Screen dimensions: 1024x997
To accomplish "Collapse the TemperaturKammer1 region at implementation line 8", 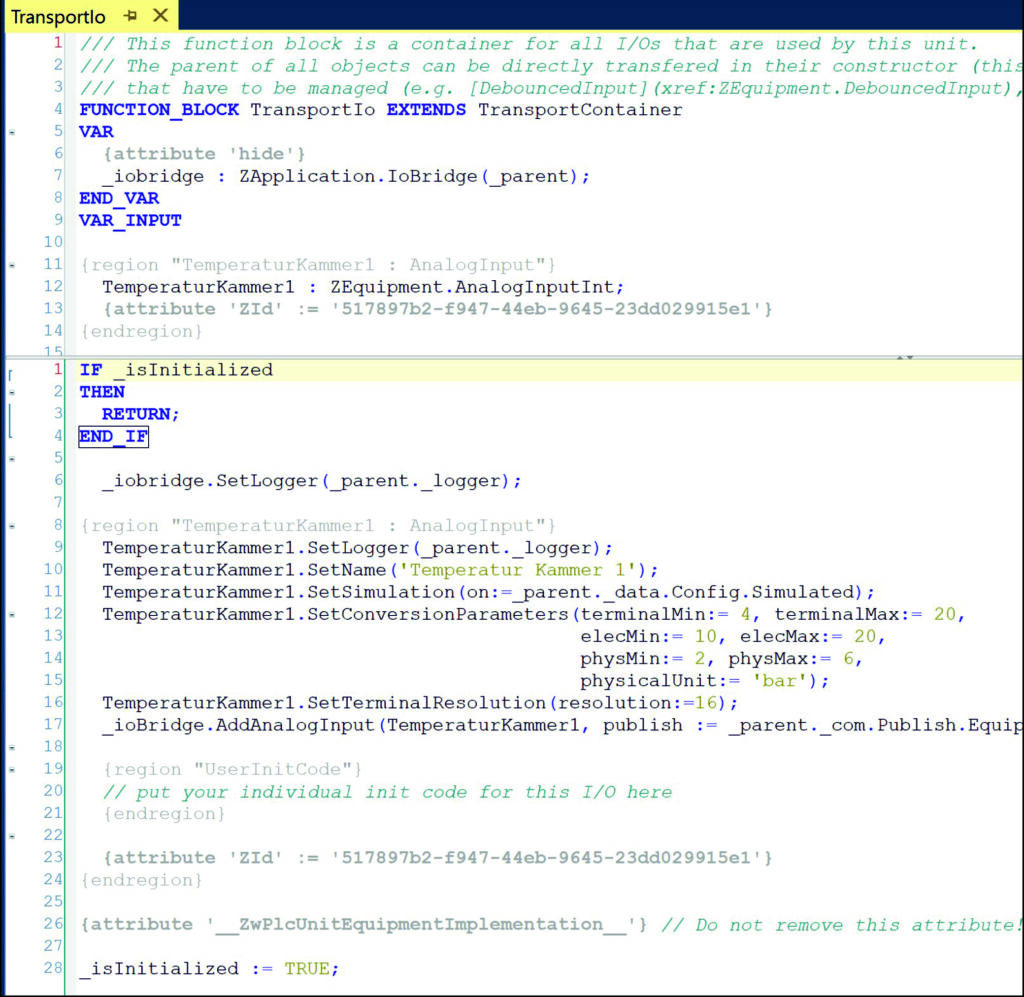I will (x=12, y=526).
